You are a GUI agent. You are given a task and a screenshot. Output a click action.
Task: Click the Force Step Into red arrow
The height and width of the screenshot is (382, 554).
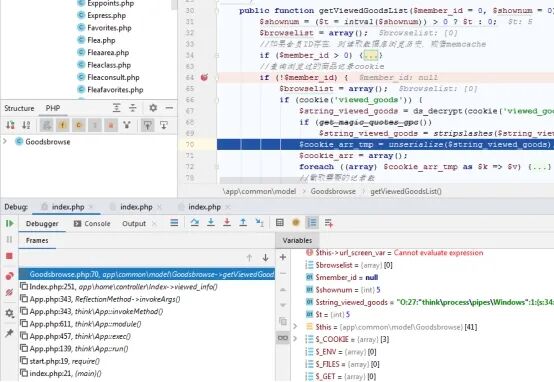[x=227, y=222]
